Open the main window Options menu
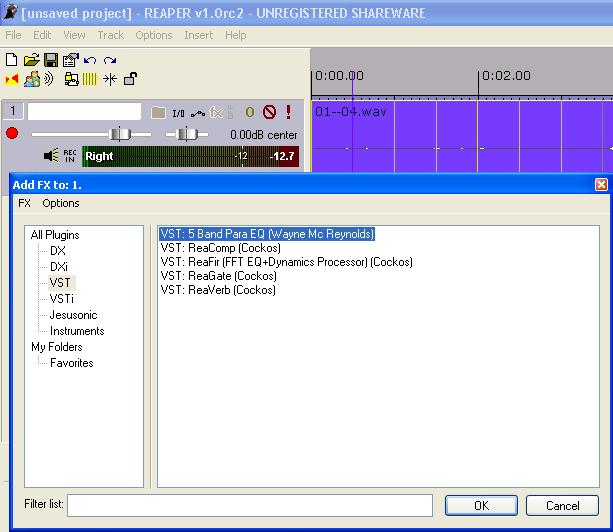This screenshot has width=613, height=532. coord(154,35)
